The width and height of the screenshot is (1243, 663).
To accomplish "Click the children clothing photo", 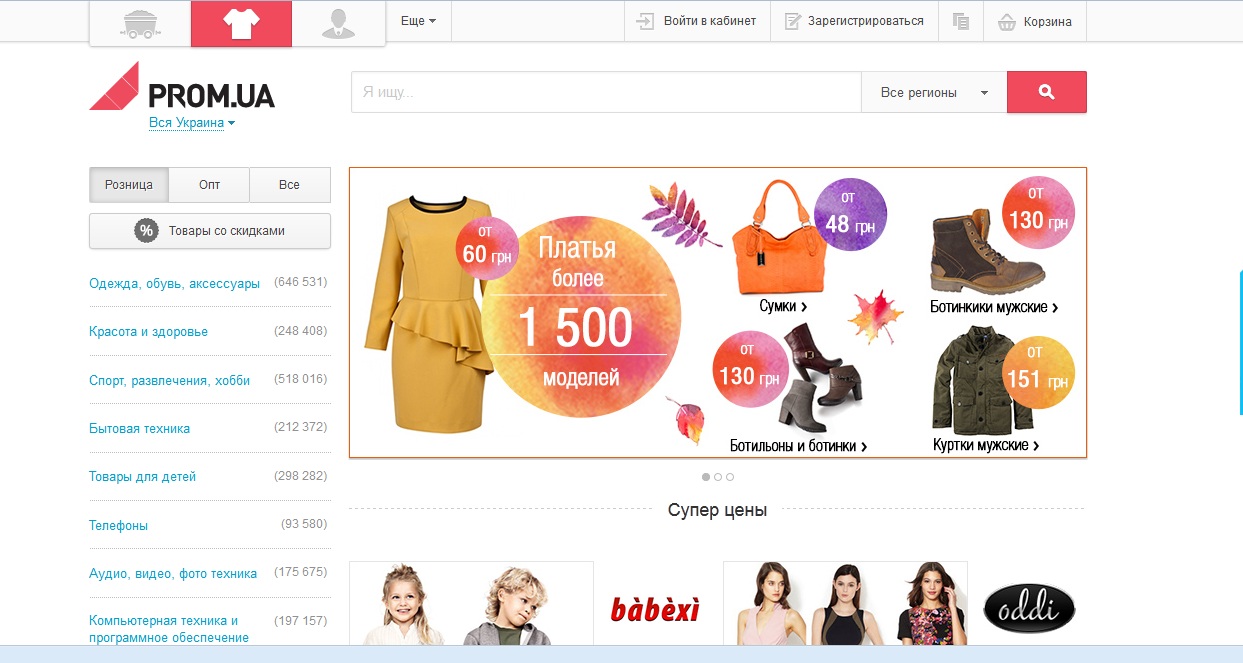I will (x=471, y=603).
